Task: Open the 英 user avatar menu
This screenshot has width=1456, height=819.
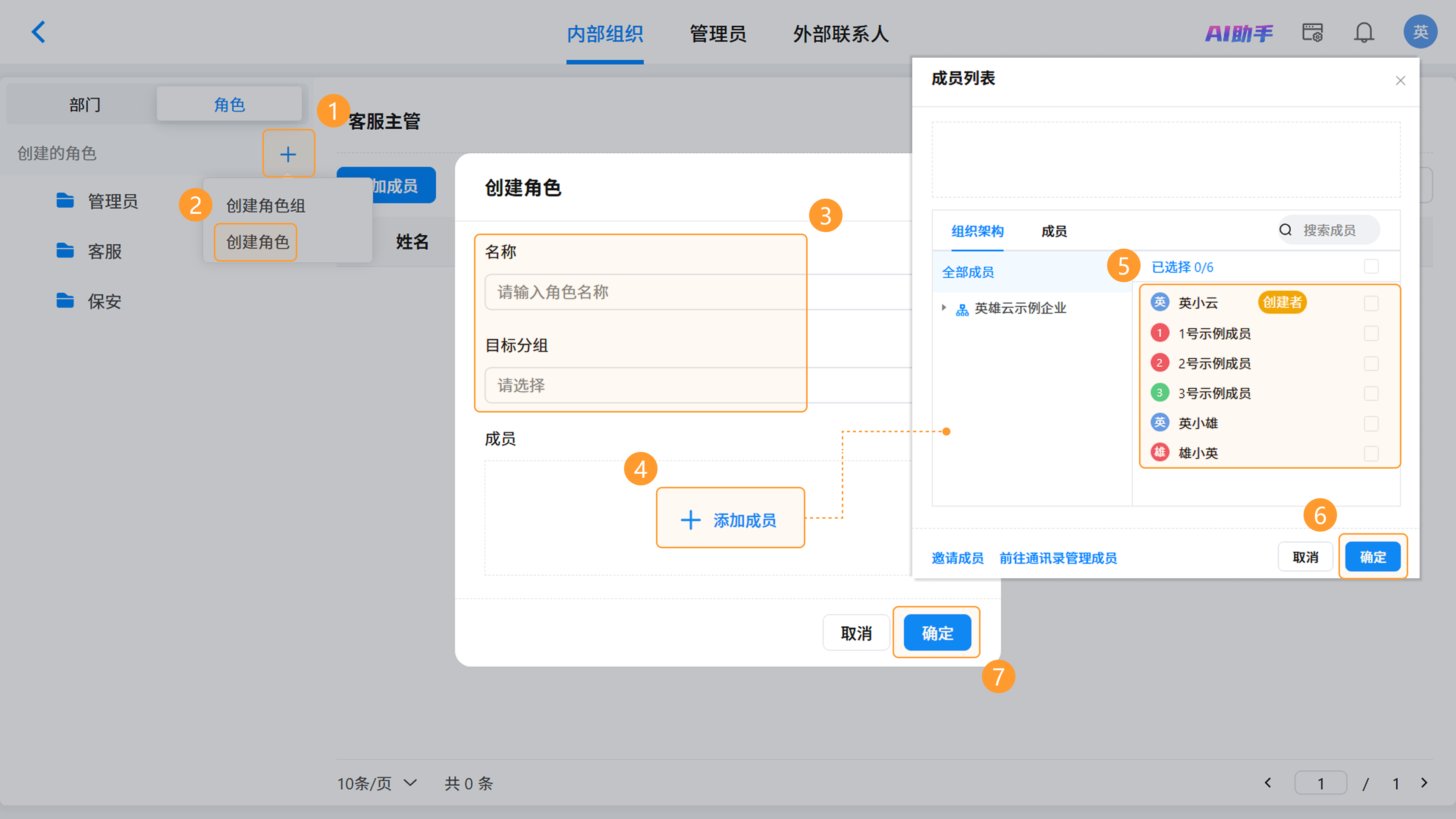Action: (x=1420, y=31)
